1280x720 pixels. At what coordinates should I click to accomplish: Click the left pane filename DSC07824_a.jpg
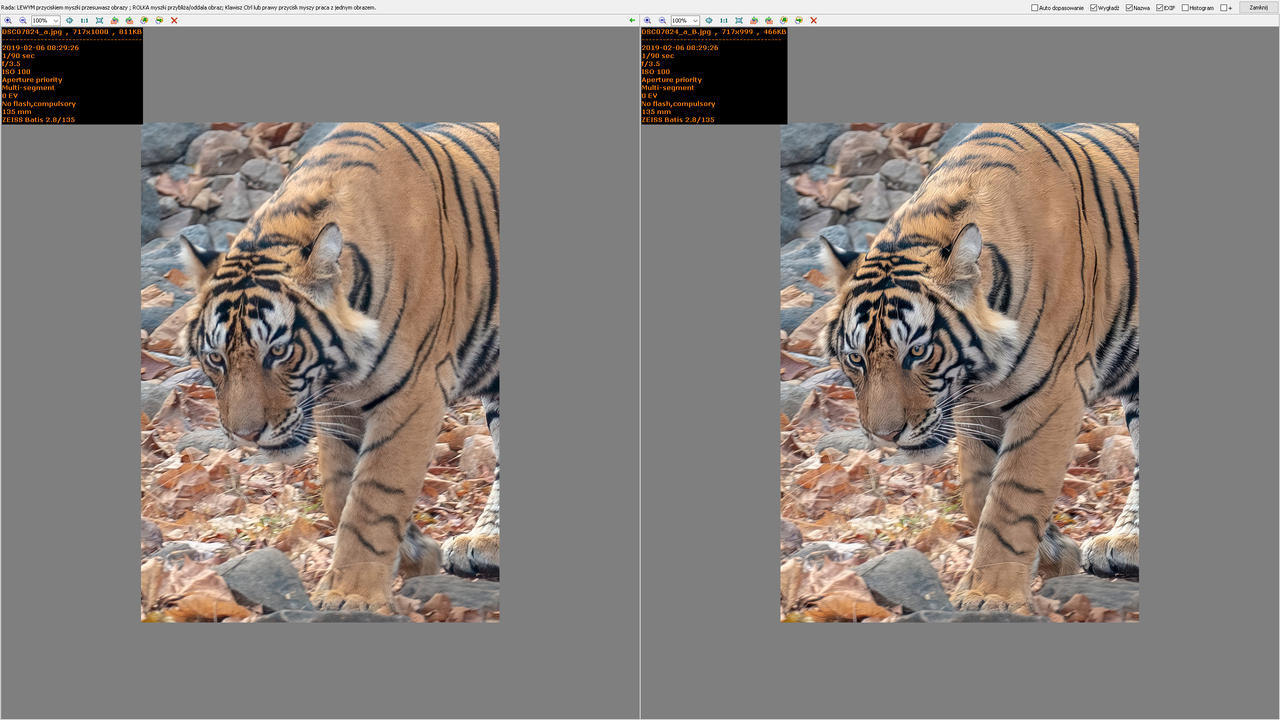[x=31, y=32]
